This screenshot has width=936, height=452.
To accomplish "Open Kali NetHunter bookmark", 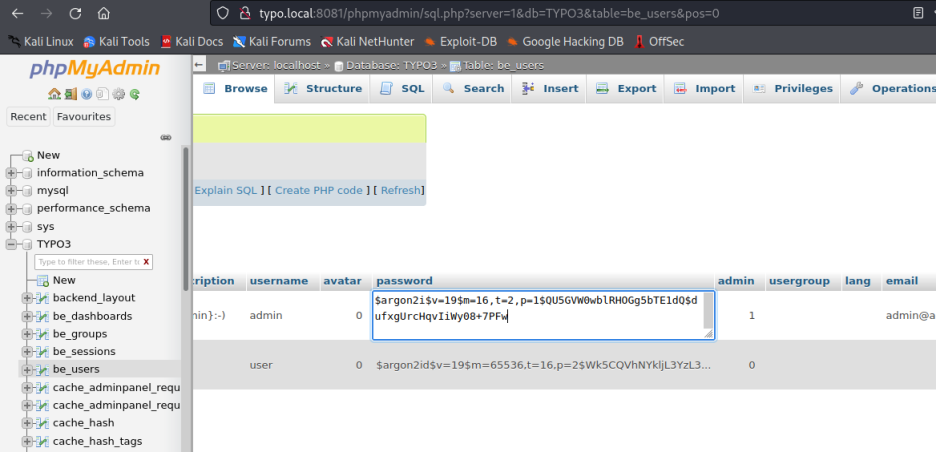I will pos(367,41).
